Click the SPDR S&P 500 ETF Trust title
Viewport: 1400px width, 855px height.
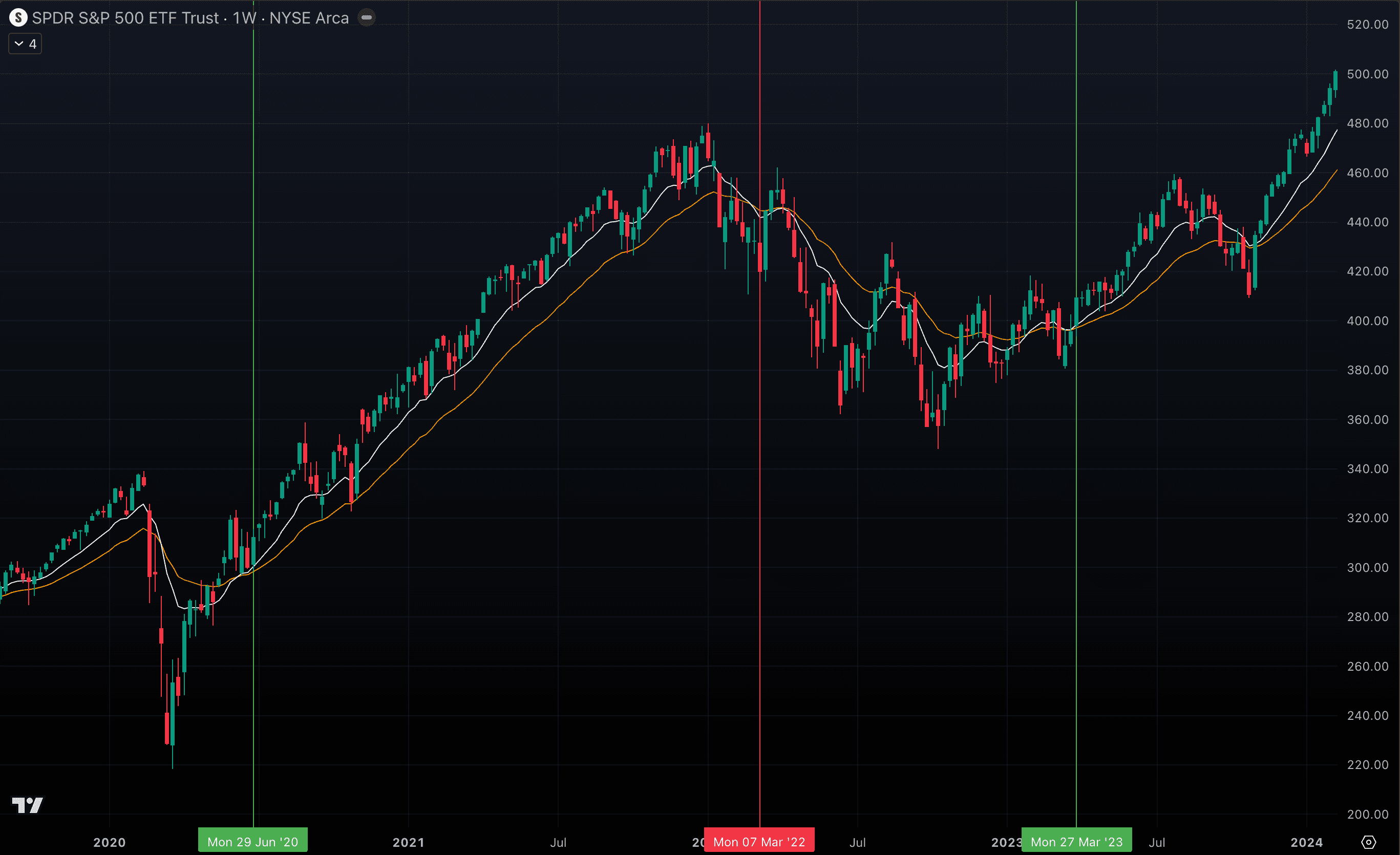point(125,17)
